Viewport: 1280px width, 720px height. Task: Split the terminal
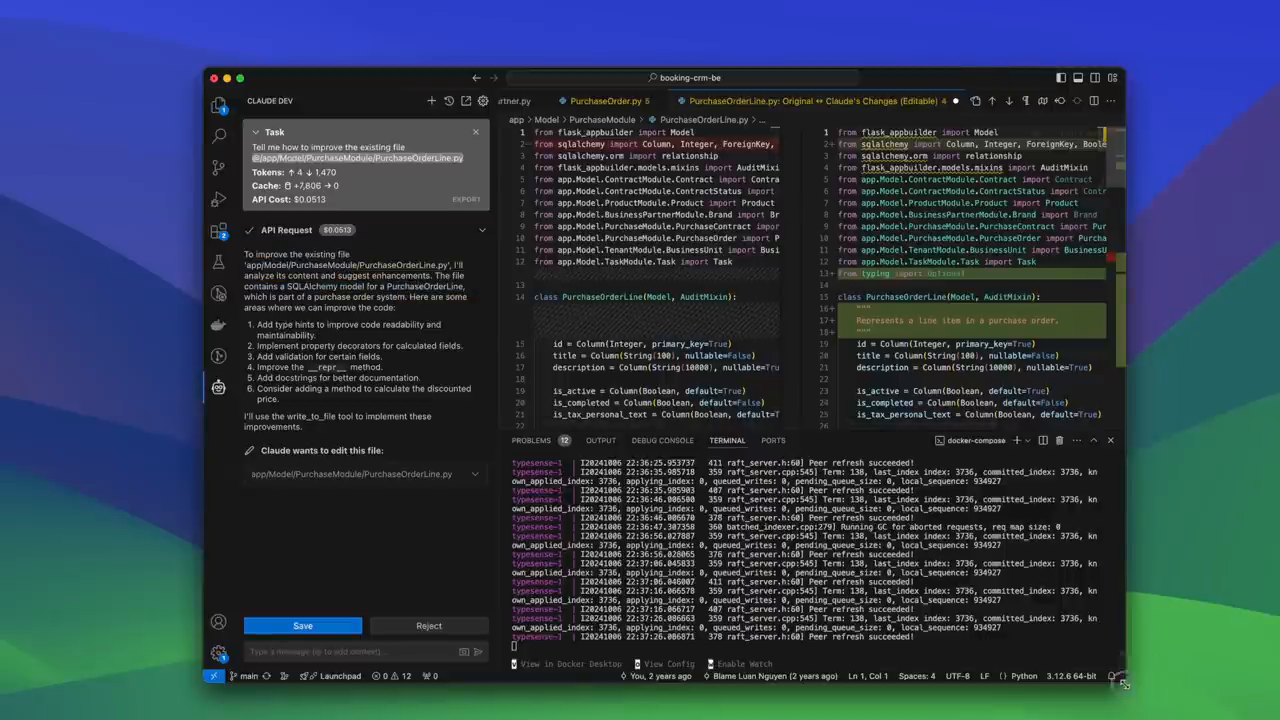point(1043,440)
